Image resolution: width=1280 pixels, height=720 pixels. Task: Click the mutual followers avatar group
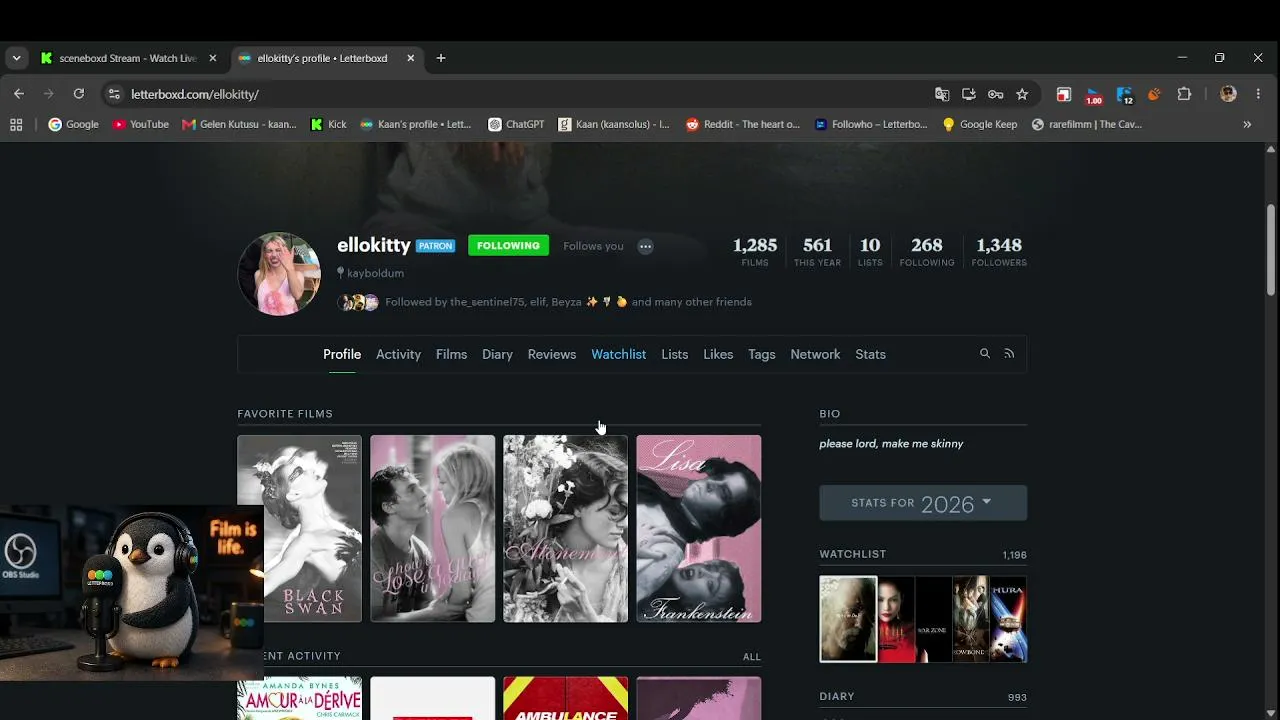click(x=358, y=302)
